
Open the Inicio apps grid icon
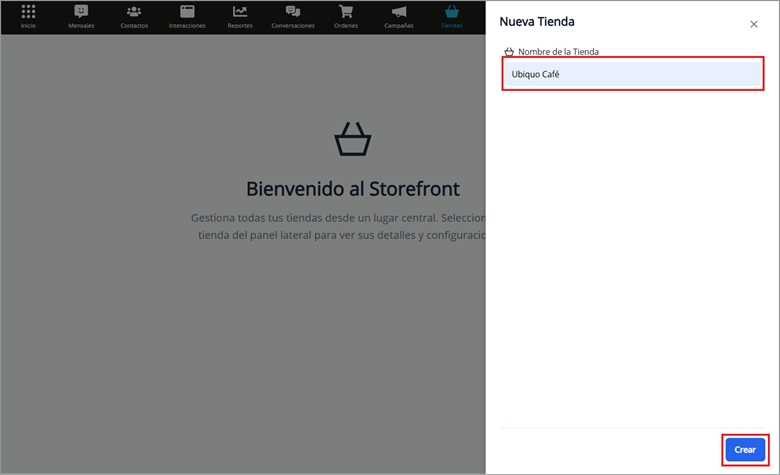click(28, 12)
